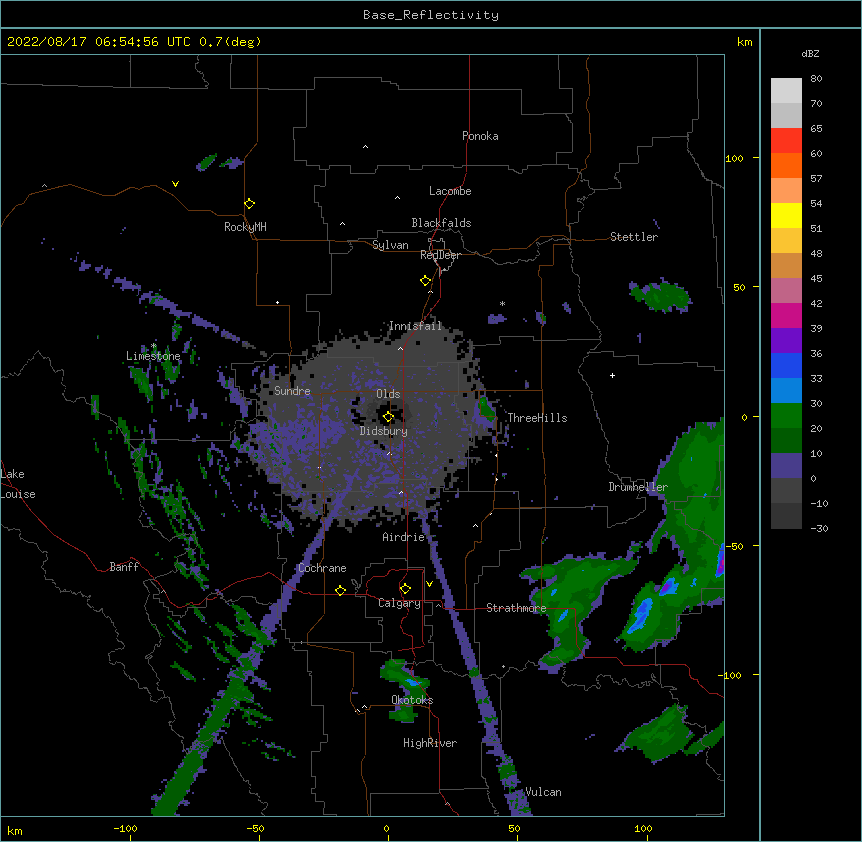
Task: Select the yellow V marker east of Calgary
Action: click(x=429, y=584)
